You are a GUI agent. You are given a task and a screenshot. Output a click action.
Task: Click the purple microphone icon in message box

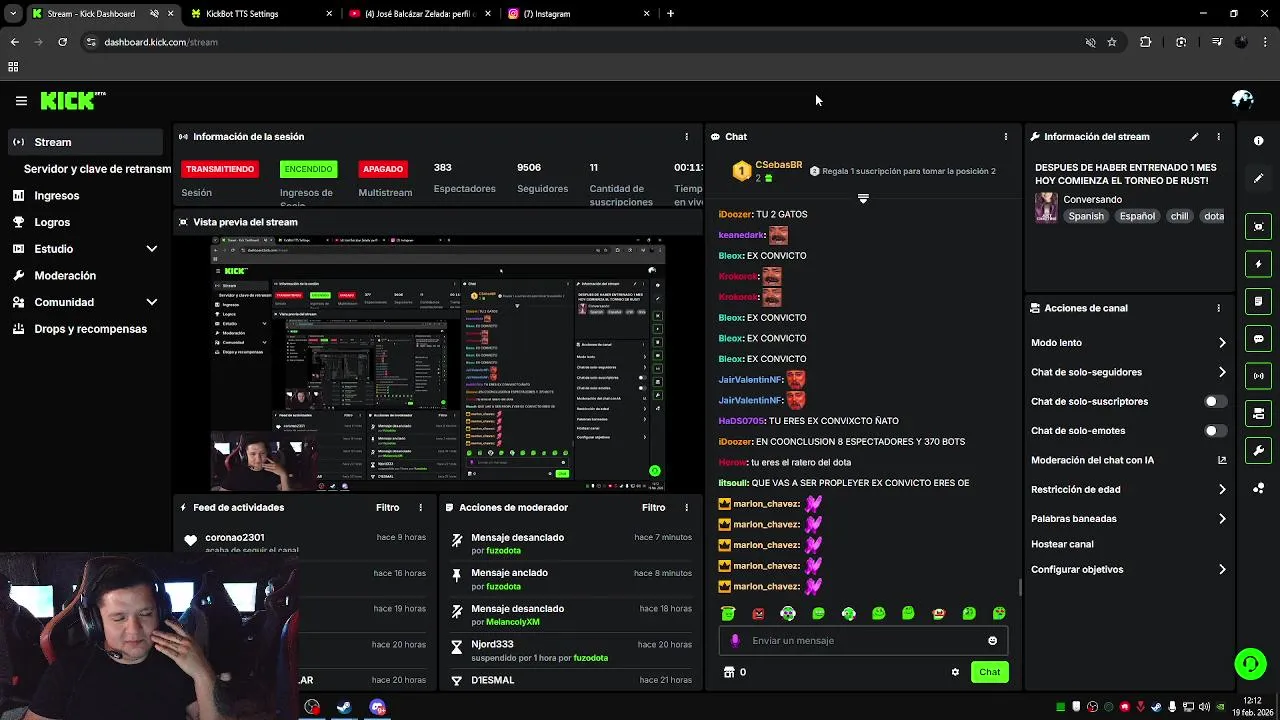[x=735, y=641]
